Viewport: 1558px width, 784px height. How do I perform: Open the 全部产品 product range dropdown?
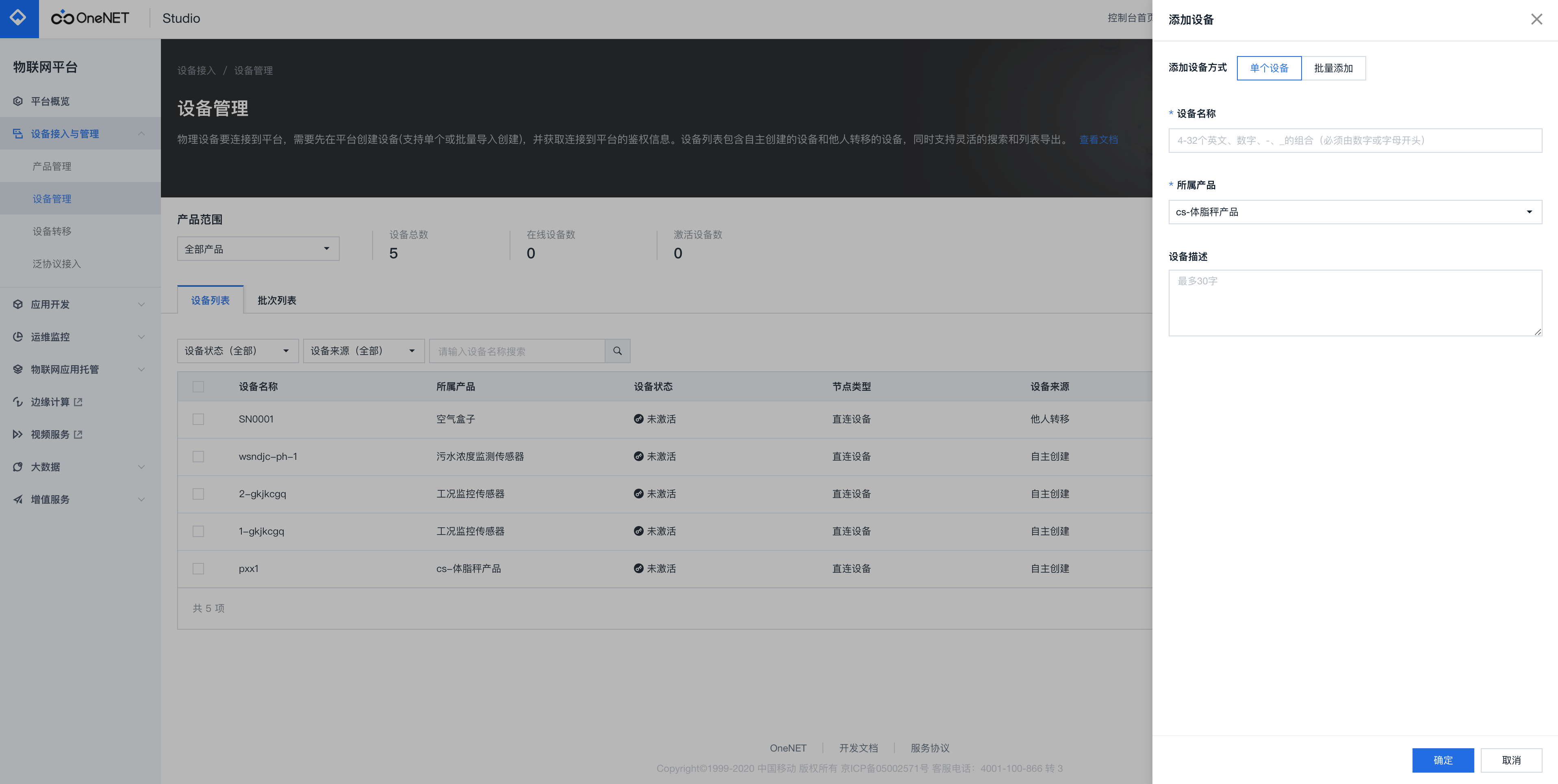coord(258,249)
